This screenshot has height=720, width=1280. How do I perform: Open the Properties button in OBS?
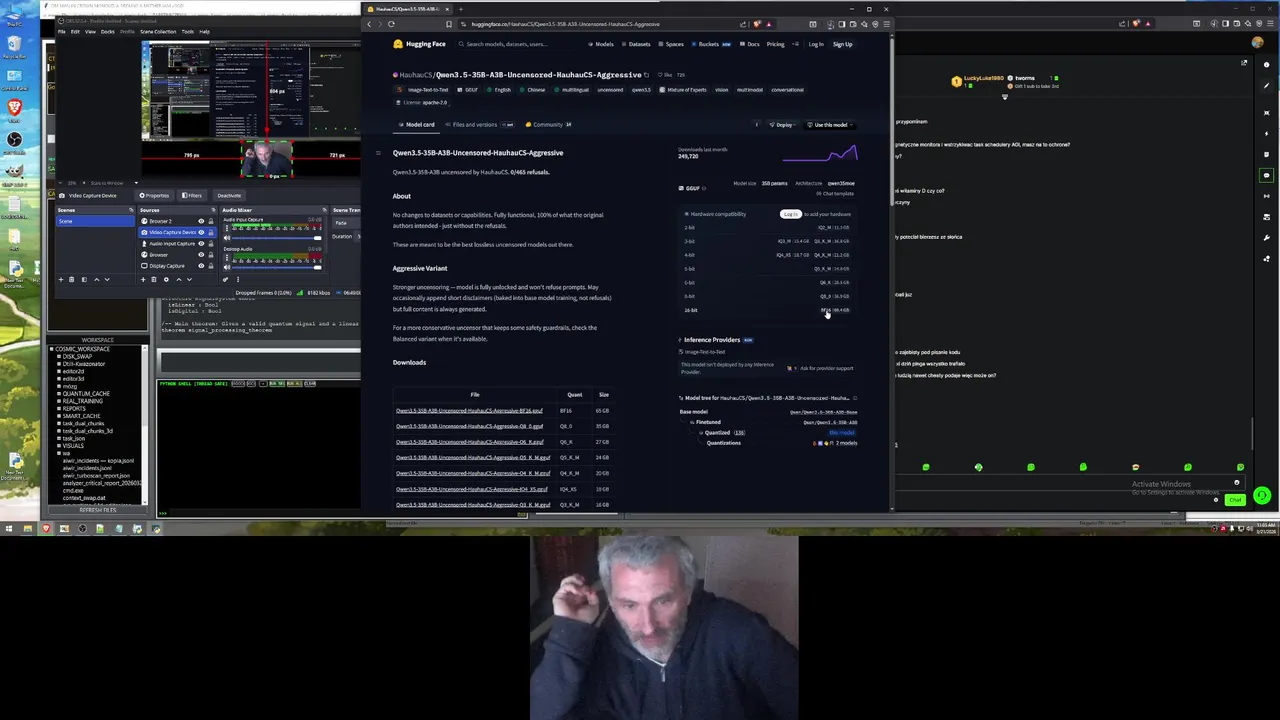pos(154,195)
